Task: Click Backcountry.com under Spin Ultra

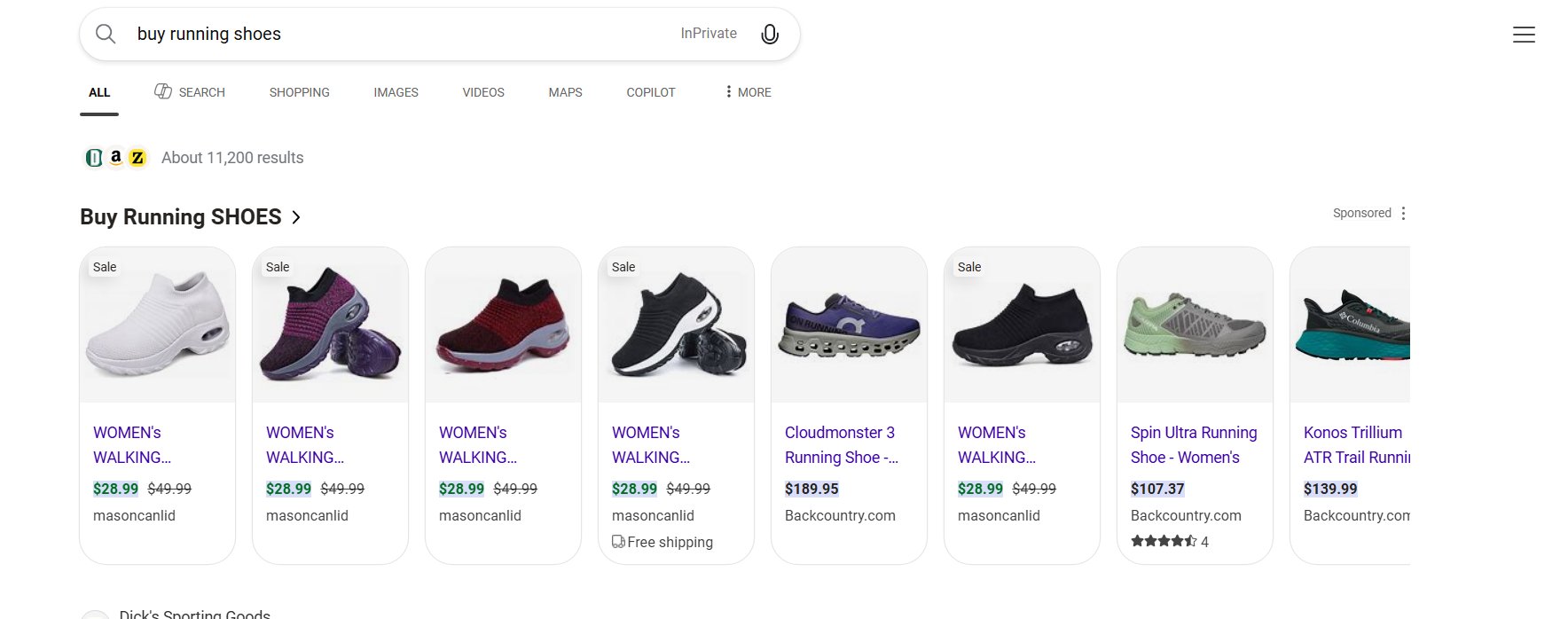Action: (x=1186, y=515)
